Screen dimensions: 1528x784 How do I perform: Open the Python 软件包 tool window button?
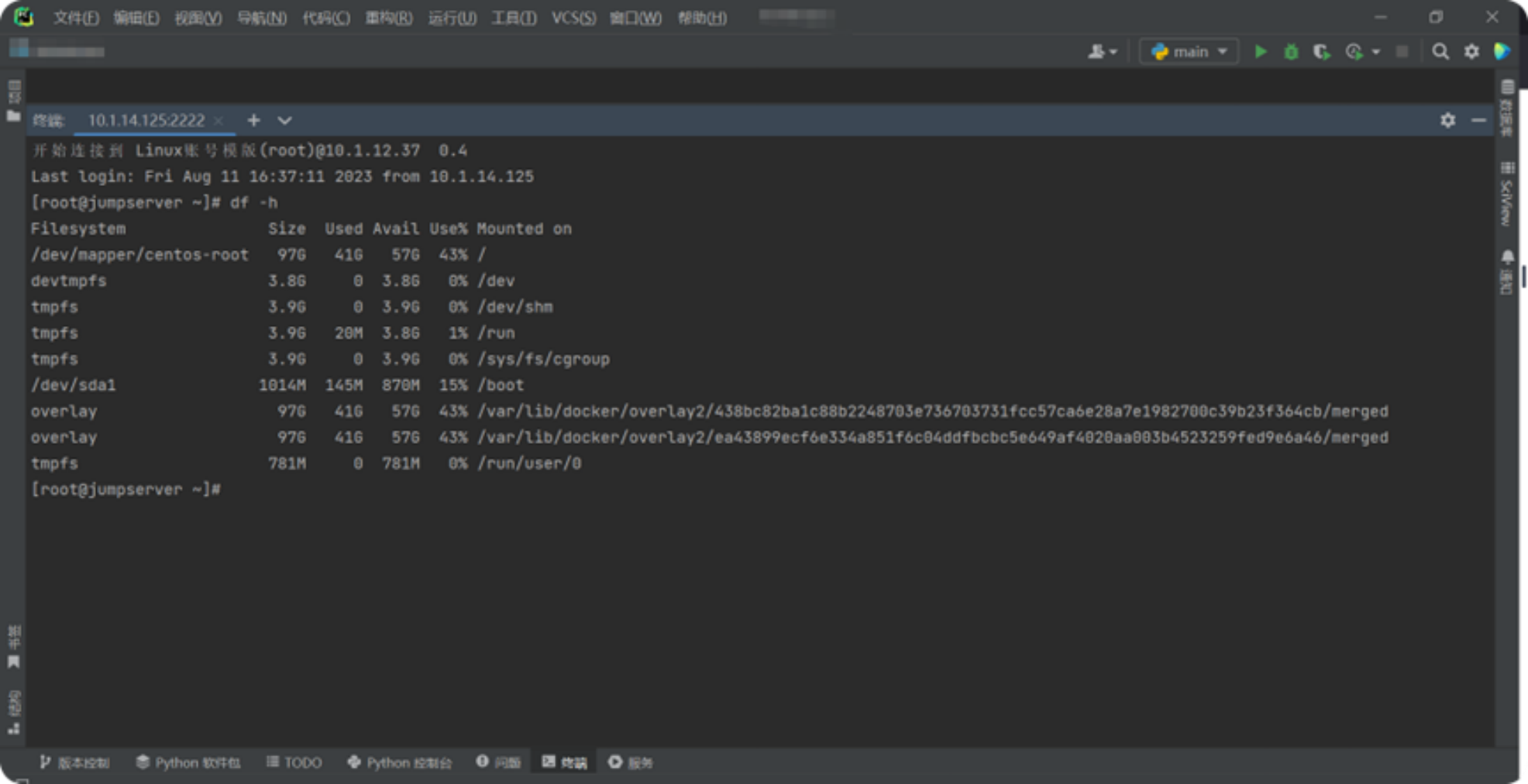click(x=188, y=762)
